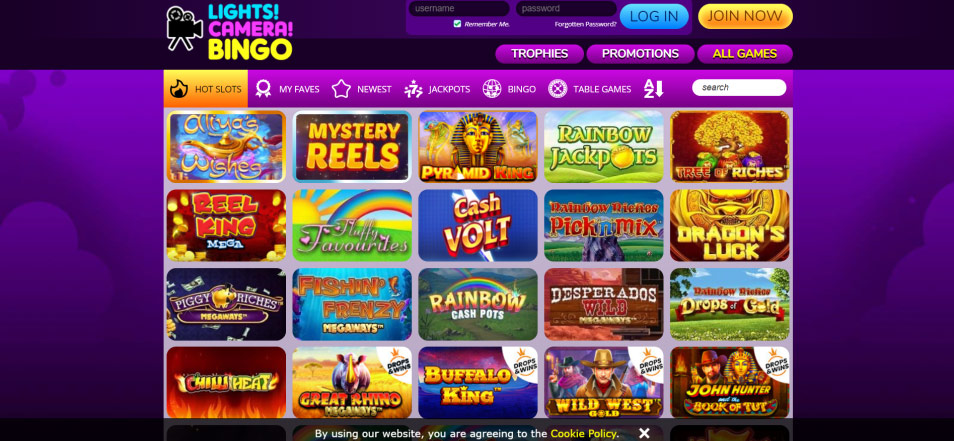The height and width of the screenshot is (441, 954).
Task: Switch to the All Games menu
Action: tap(745, 54)
